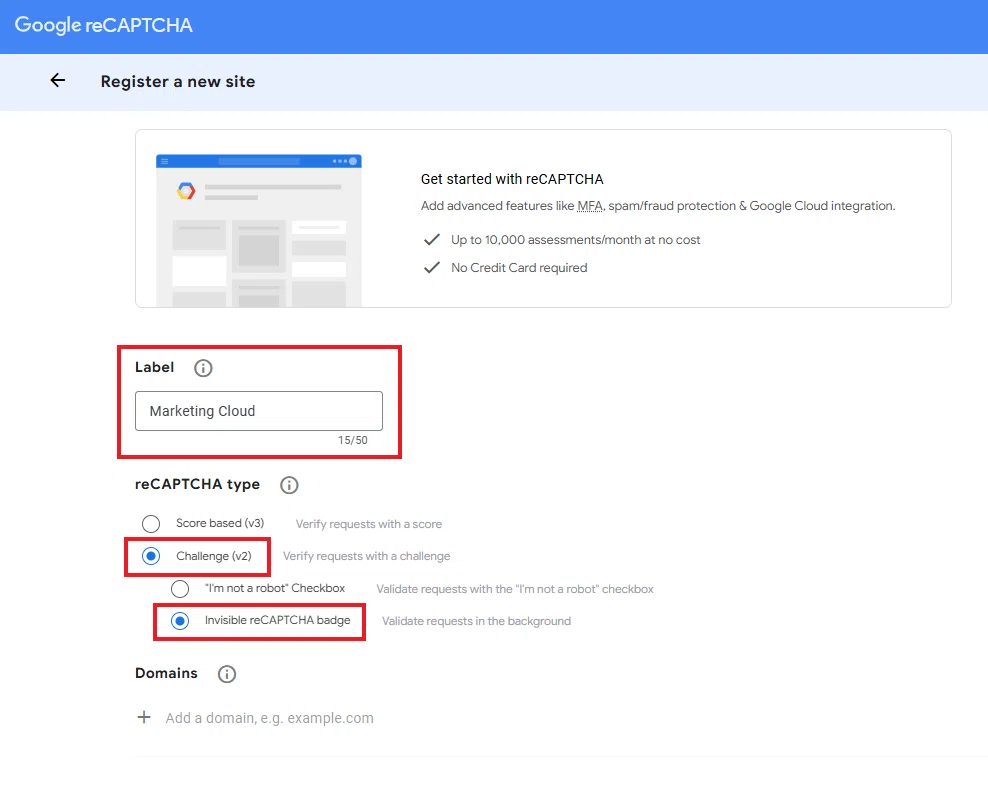Image resolution: width=988 pixels, height=785 pixels.
Task: Go back using the left arrow icon
Action: [x=58, y=81]
